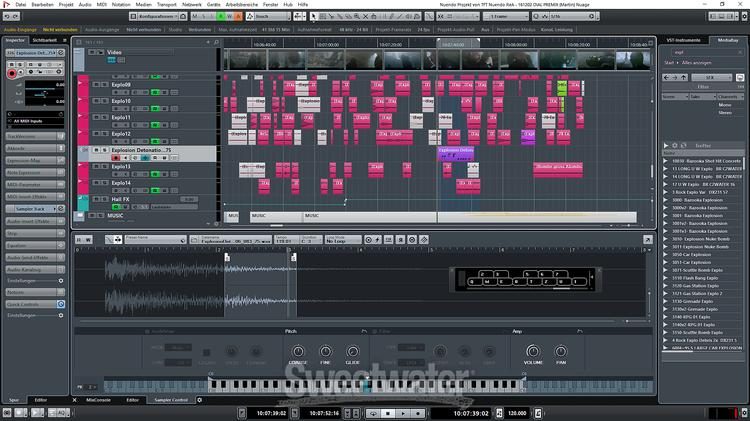This screenshot has width=750, height=421.
Task: Toggle the Read automation R in sampler toolbar
Action: pos(79,240)
